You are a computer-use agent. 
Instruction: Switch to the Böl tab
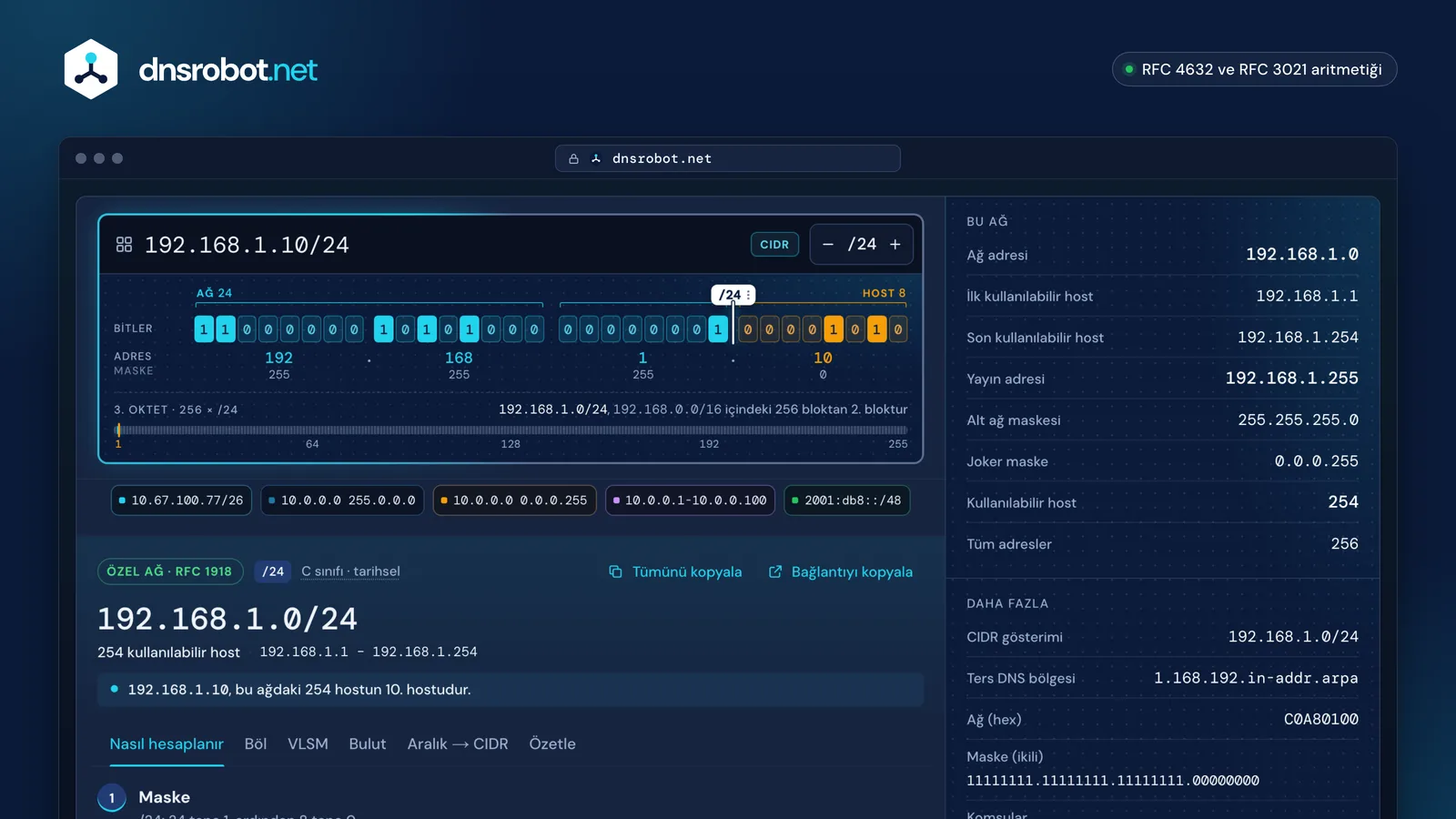(x=256, y=744)
